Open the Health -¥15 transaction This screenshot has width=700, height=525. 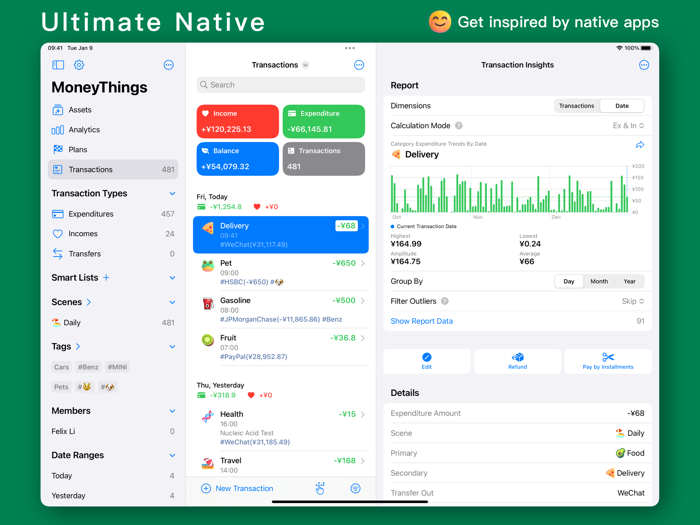pyautogui.click(x=281, y=428)
